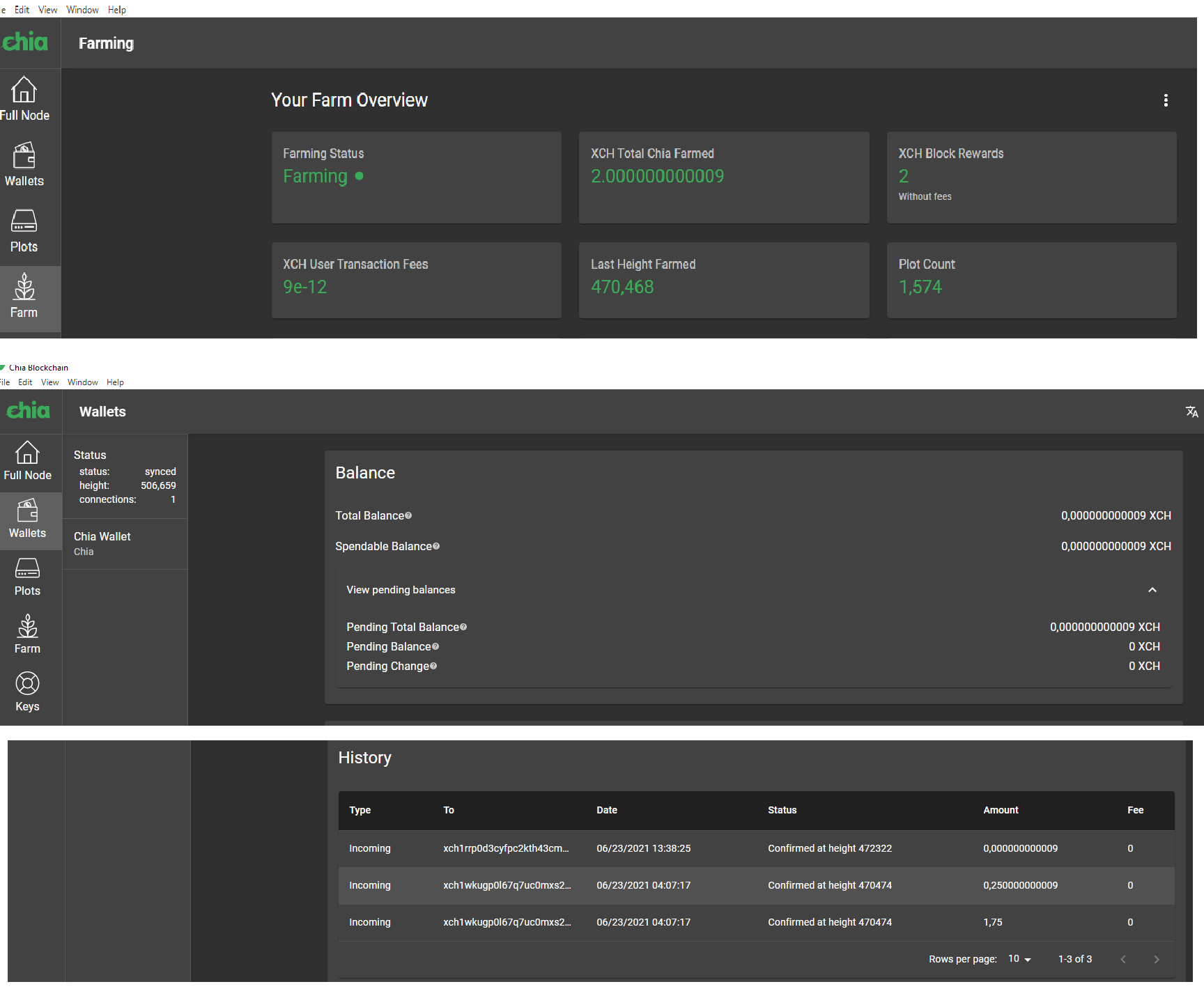Image resolution: width=1204 pixels, height=998 pixels.
Task: Open Edit menu in Farming window
Action: point(22,10)
